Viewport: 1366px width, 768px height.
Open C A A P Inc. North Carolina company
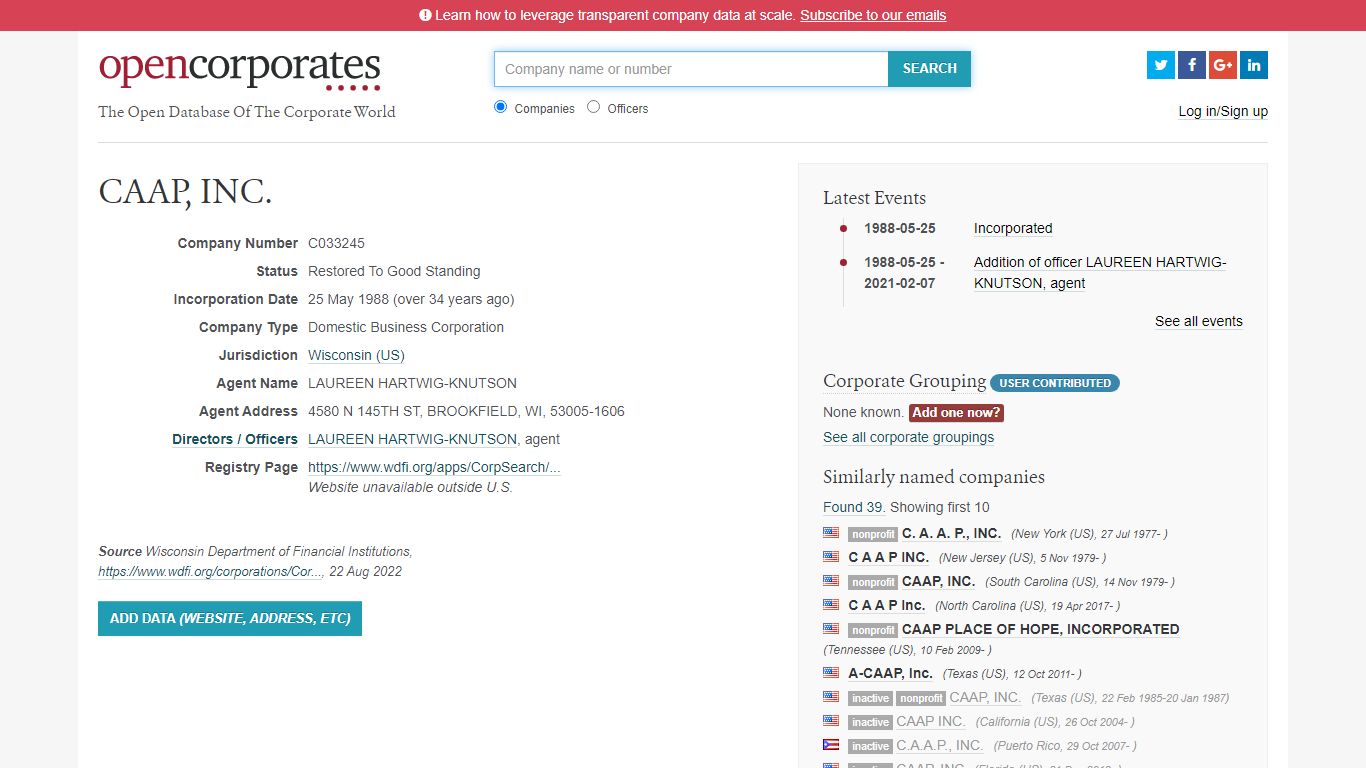(887, 605)
